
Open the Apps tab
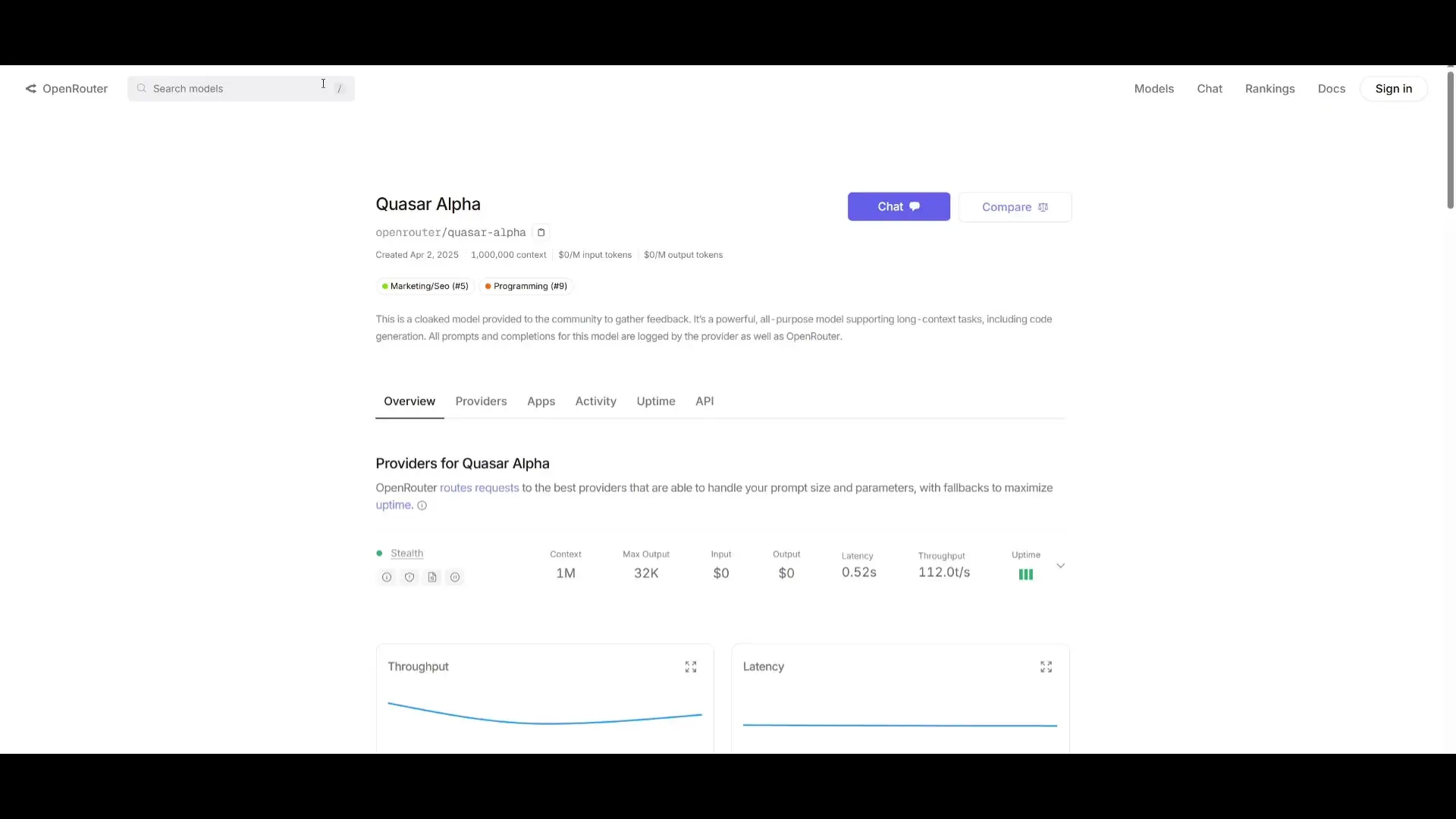(541, 401)
